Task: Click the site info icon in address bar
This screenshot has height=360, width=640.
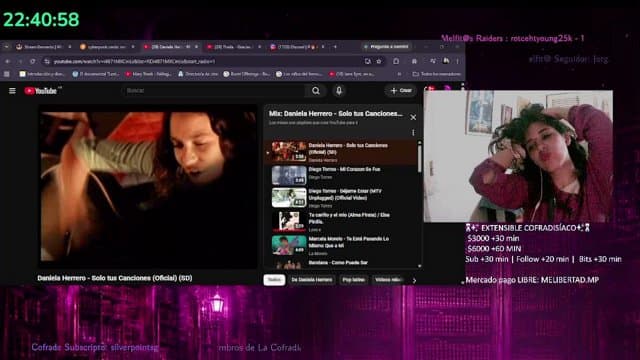Action: click(47, 61)
